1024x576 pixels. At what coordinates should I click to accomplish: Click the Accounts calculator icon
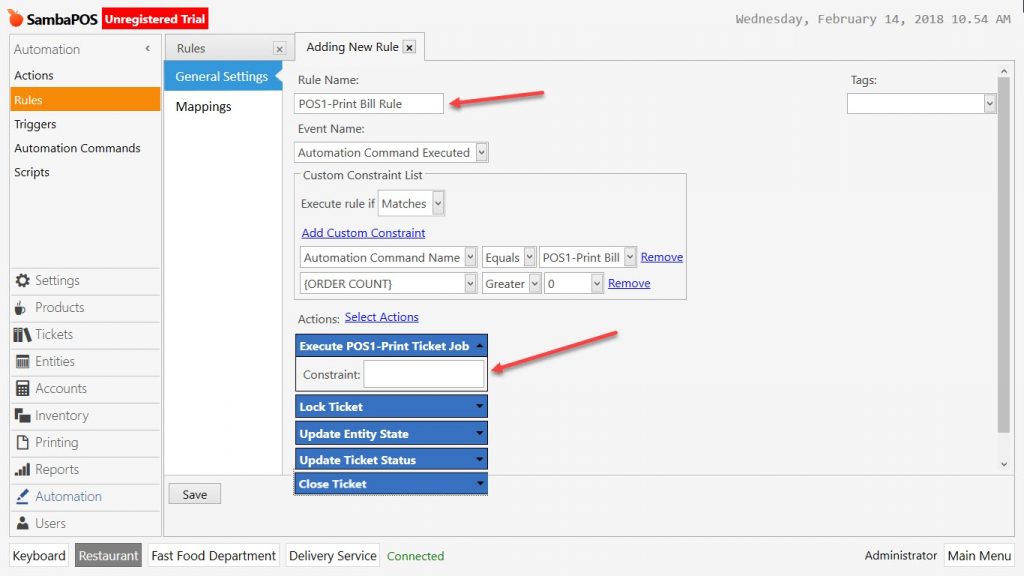point(22,389)
